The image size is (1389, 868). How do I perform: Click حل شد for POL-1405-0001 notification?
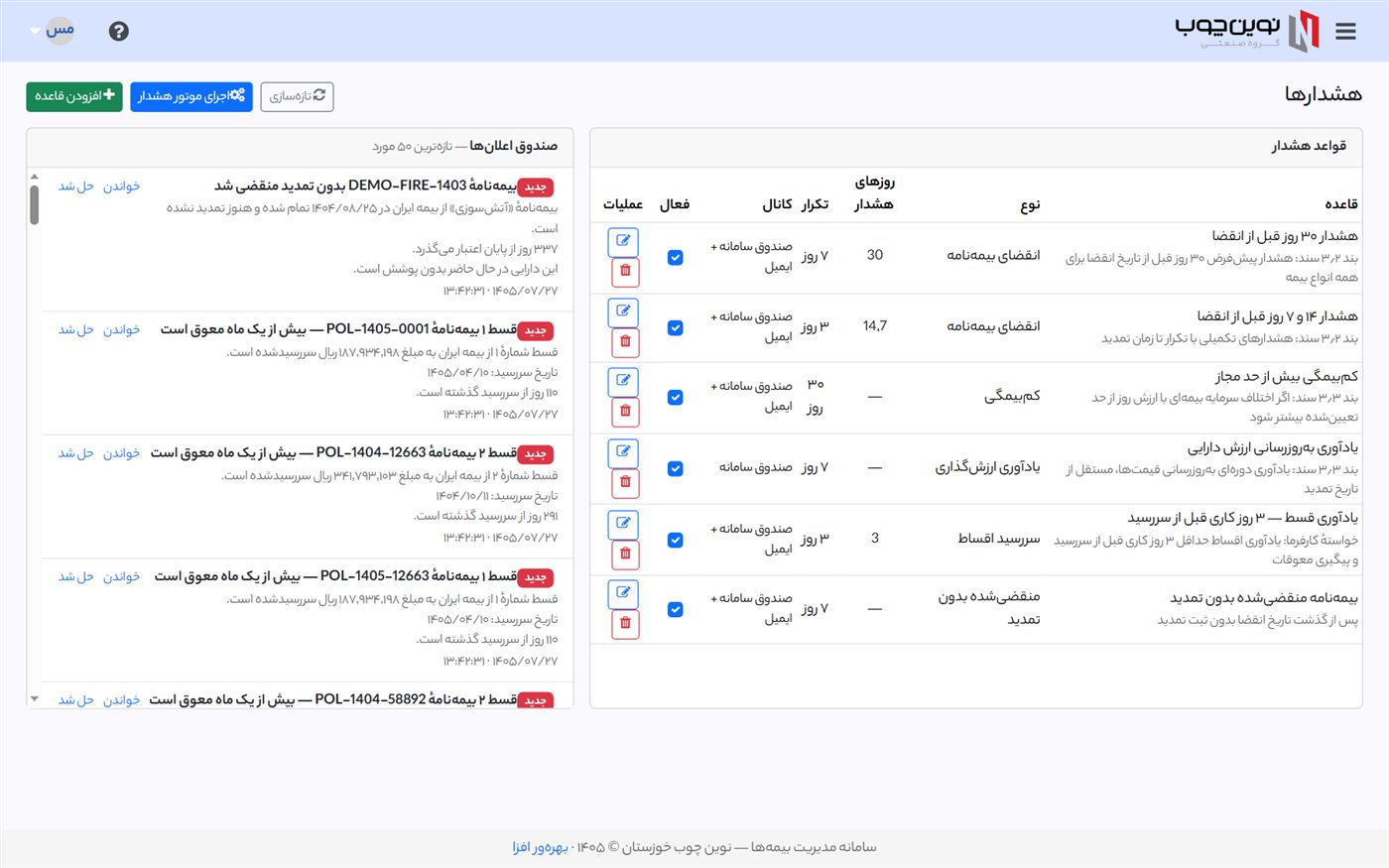point(76,329)
